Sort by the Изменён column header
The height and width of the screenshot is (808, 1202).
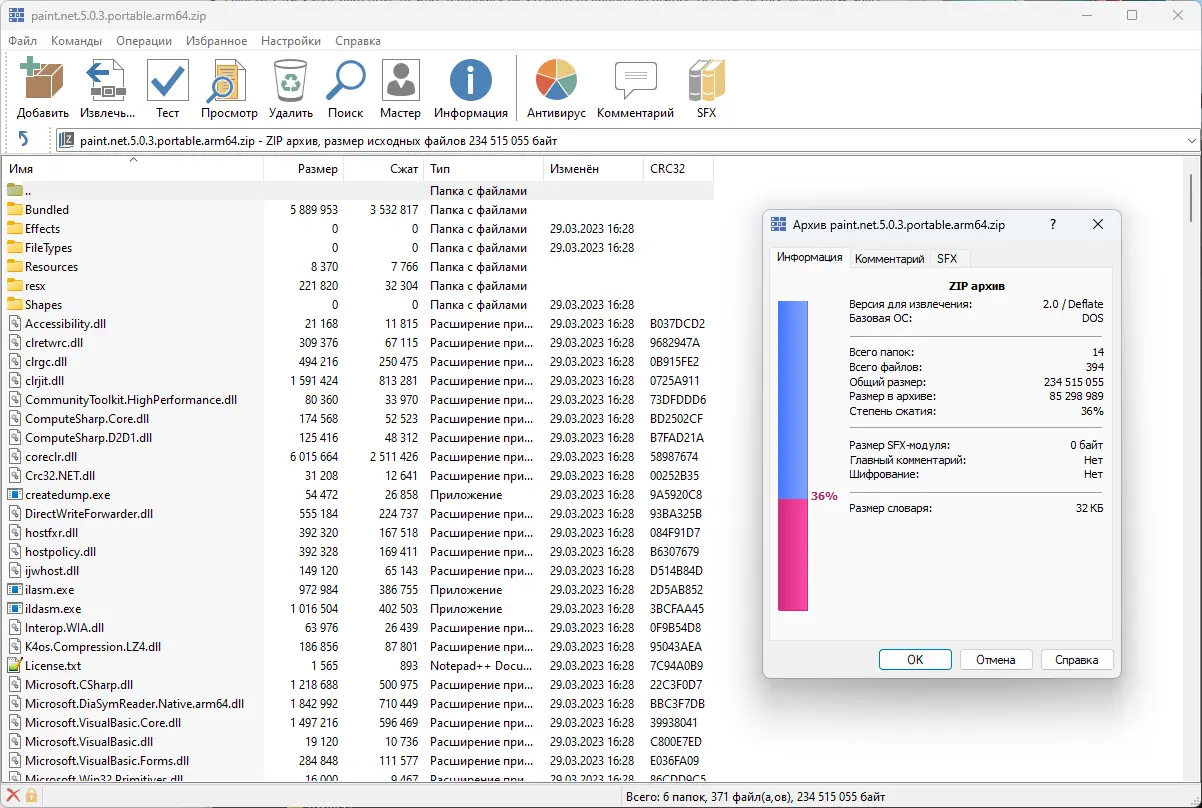click(x=593, y=169)
